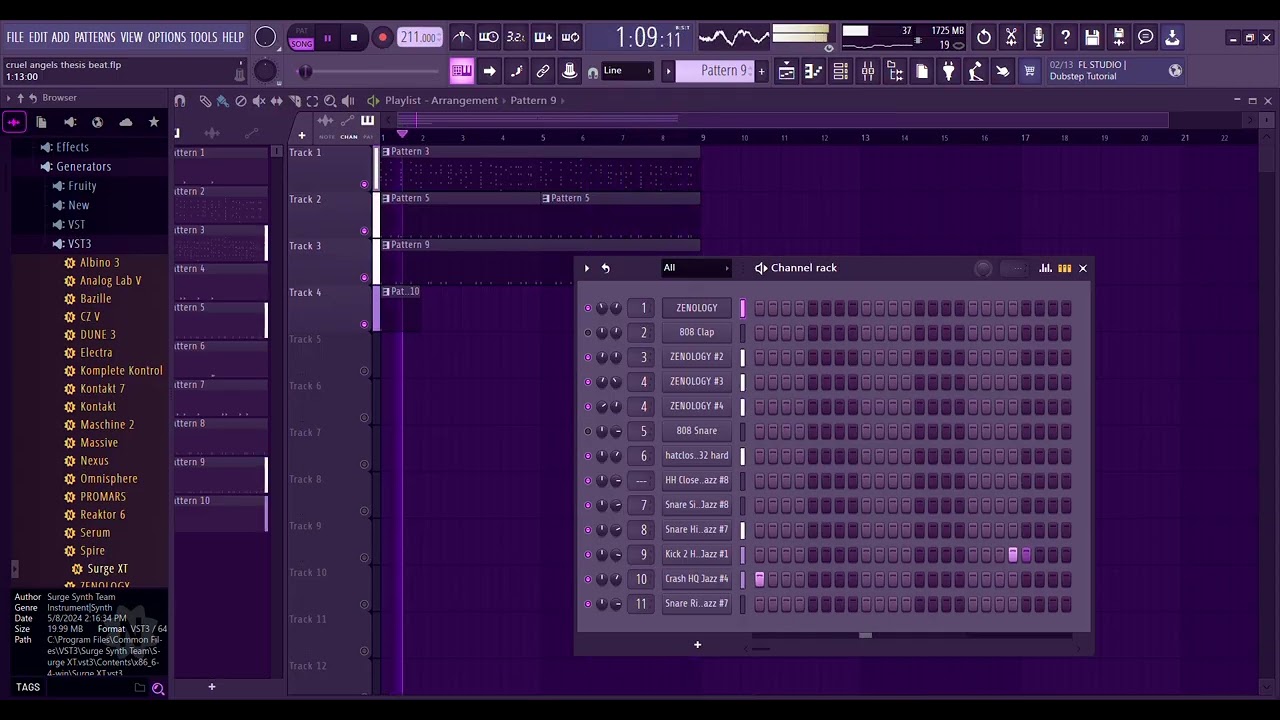Select the Draw pencil tool in Playlist

tap(205, 101)
